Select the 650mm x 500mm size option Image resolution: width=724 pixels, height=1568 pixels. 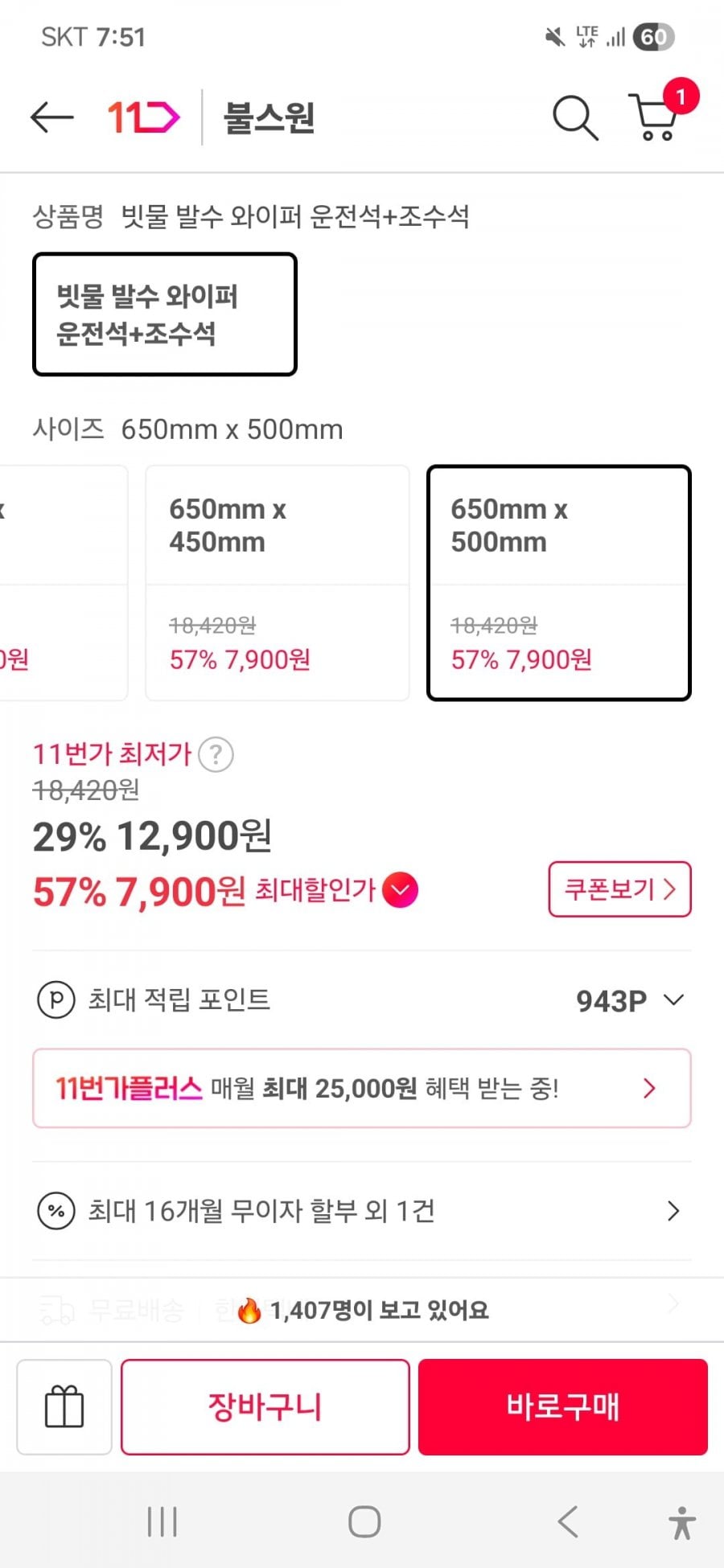pyautogui.click(x=559, y=583)
